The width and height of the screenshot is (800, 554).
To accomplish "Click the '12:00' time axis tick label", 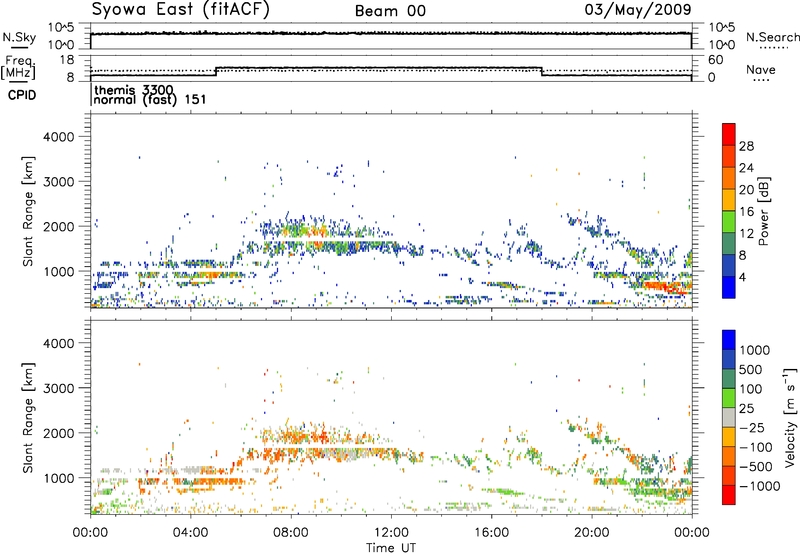I will pos(391,532).
